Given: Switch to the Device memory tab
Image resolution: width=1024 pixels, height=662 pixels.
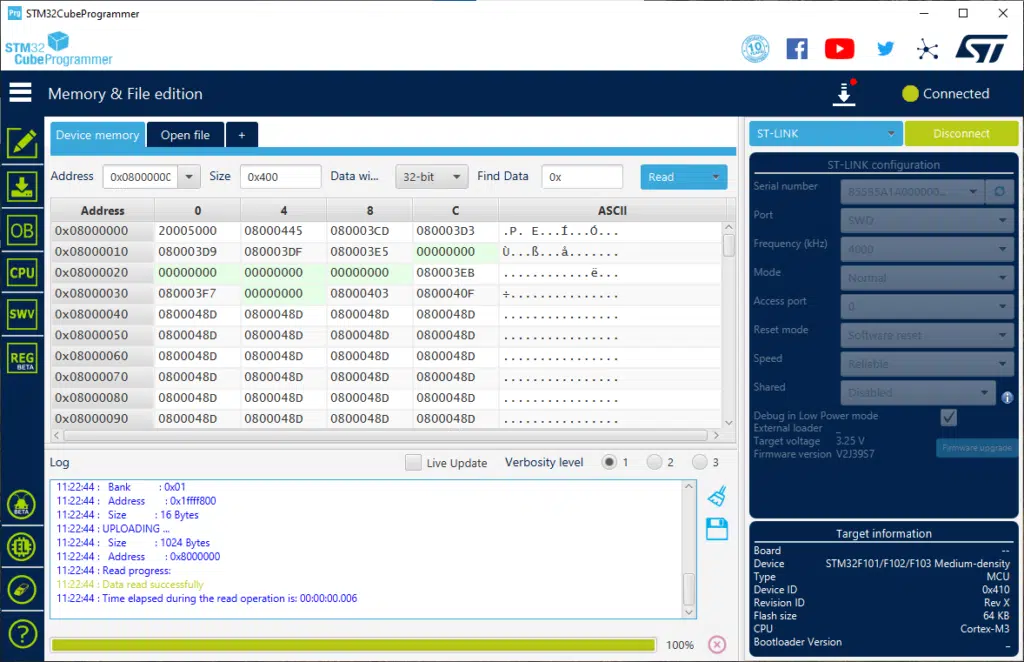Looking at the screenshot, I should coord(97,135).
